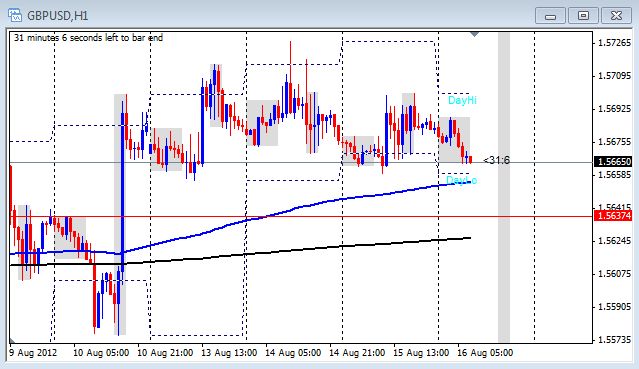This screenshot has width=639, height=369.
Task: Click the 1.57095 price scale value
Action: click(x=614, y=76)
